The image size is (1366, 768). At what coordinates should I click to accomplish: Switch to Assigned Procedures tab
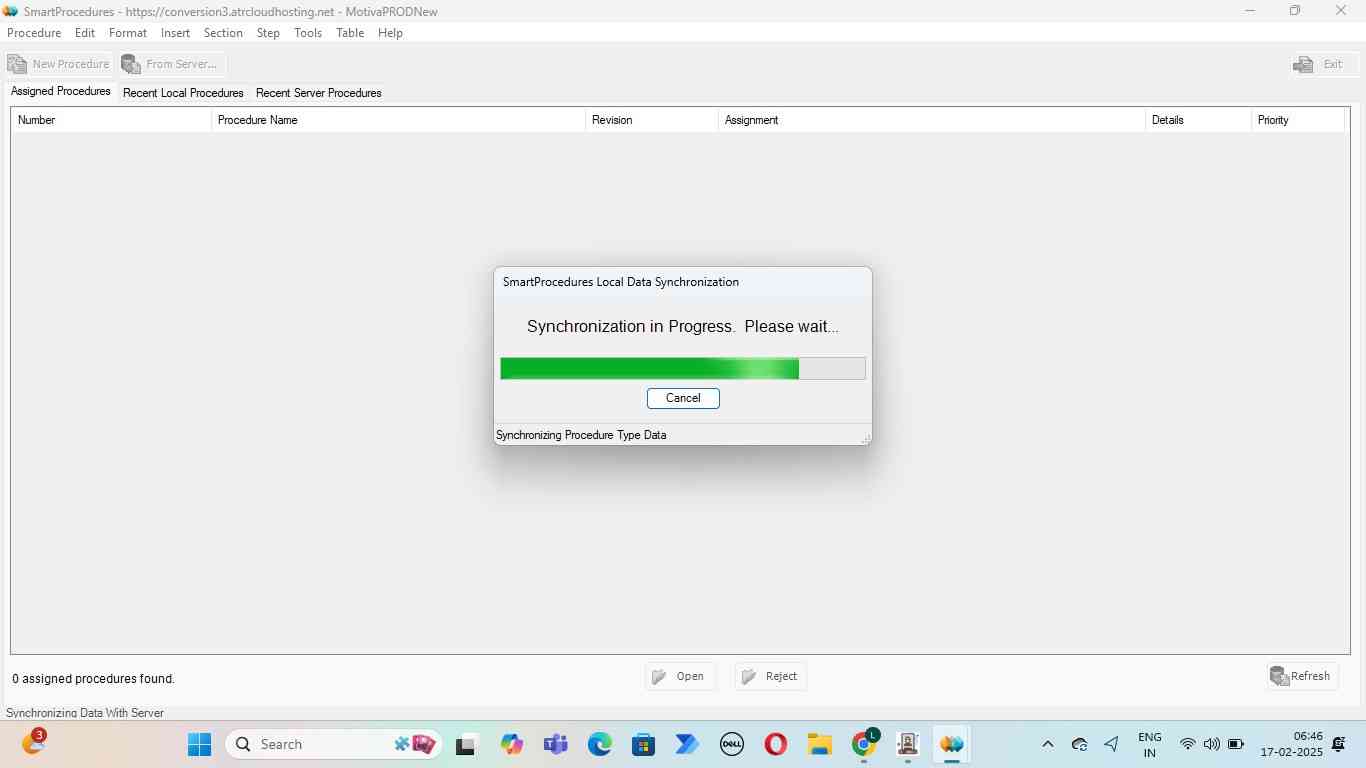[x=60, y=91]
